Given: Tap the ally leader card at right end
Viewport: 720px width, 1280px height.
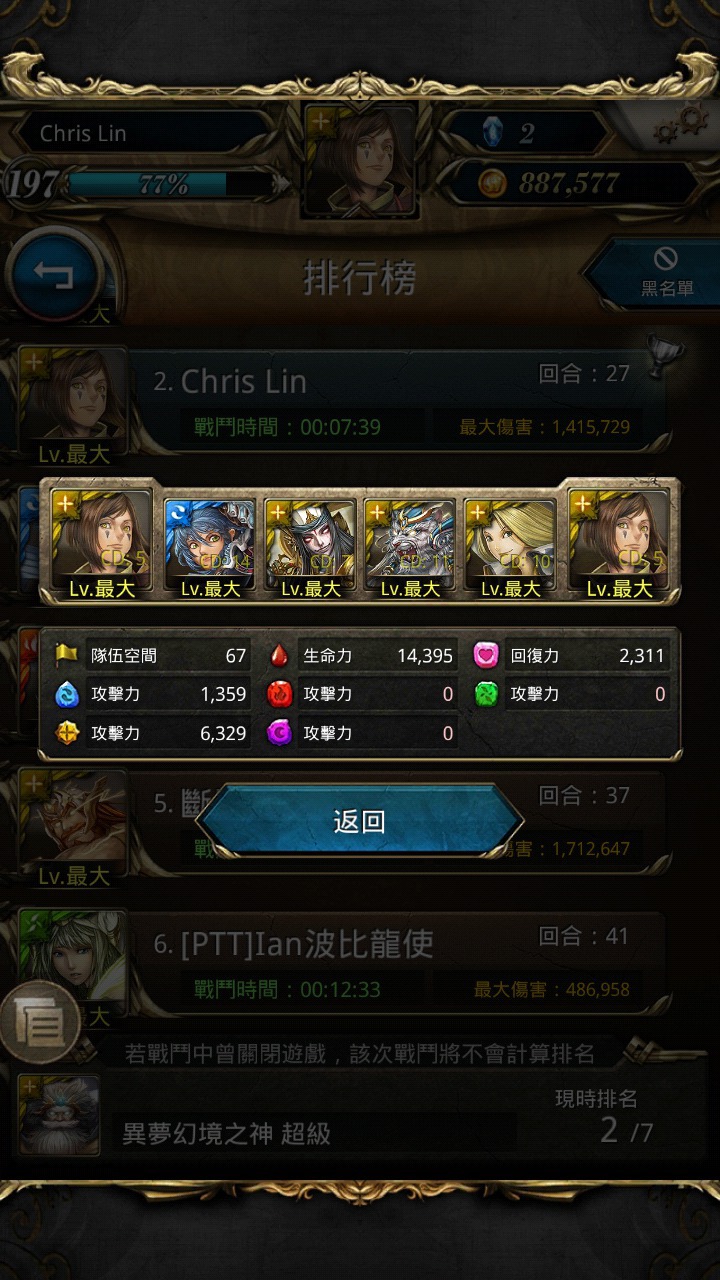Looking at the screenshot, I should click(619, 542).
